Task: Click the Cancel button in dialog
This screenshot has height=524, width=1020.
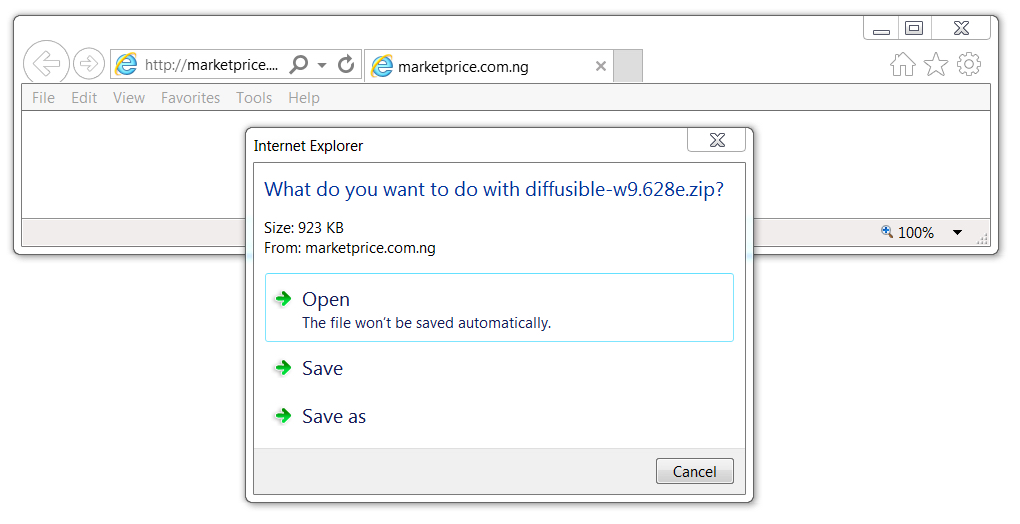Action: [694, 471]
